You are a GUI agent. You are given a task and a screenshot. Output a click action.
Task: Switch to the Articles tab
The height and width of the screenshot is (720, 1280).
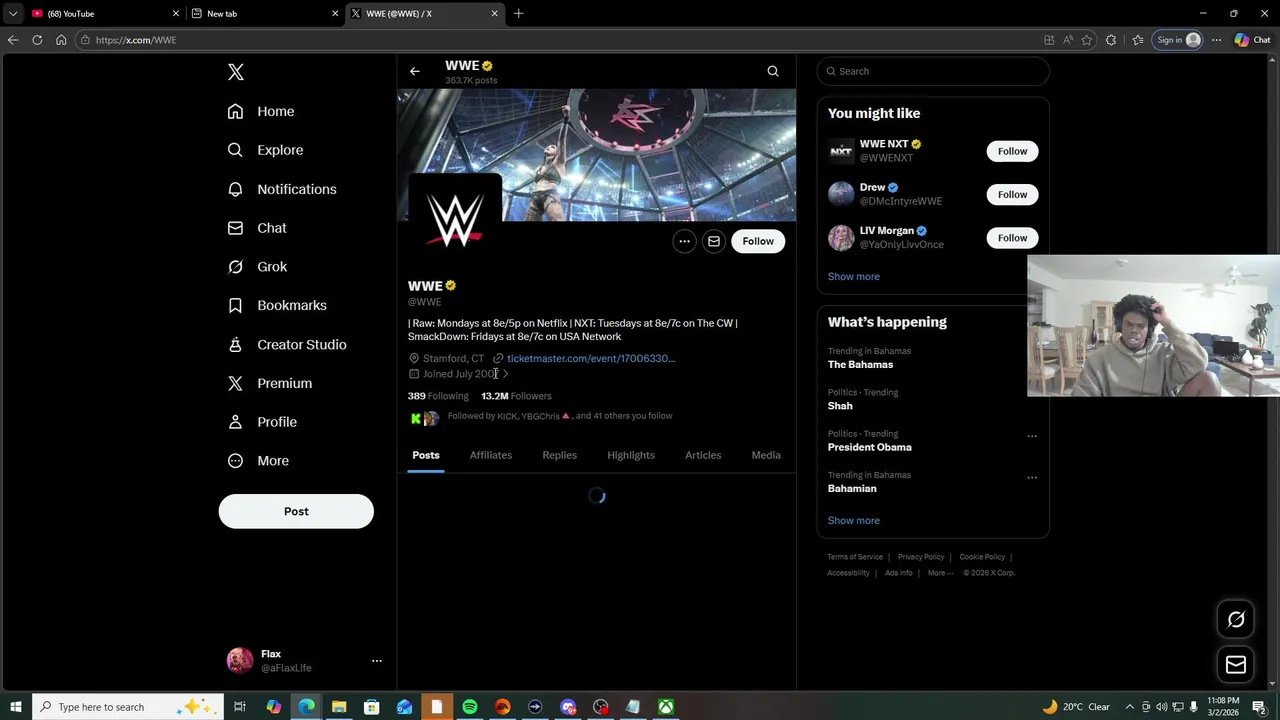click(x=703, y=455)
